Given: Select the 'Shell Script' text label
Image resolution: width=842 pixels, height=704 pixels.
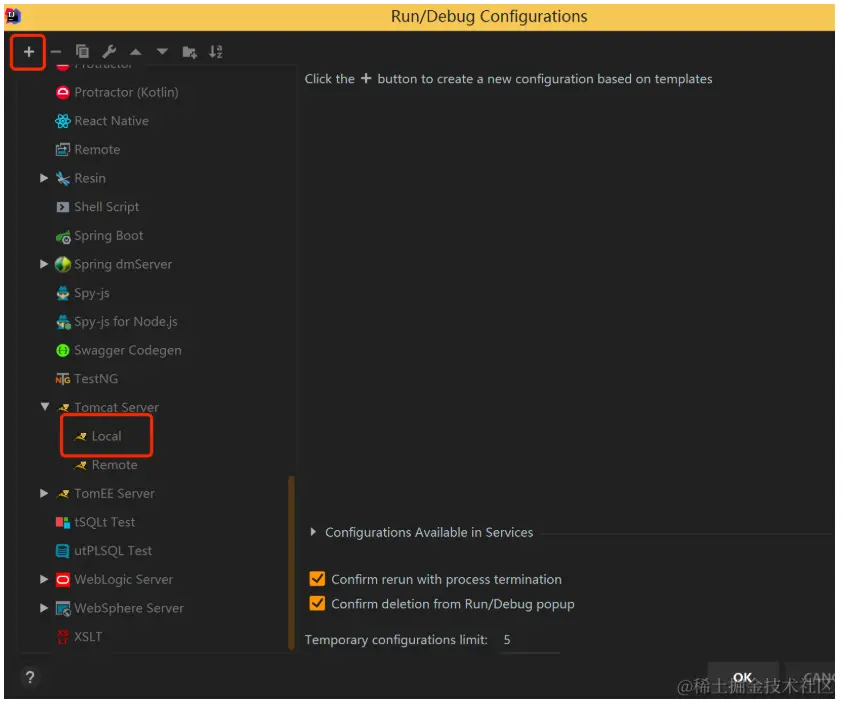Looking at the screenshot, I should (x=106, y=207).
